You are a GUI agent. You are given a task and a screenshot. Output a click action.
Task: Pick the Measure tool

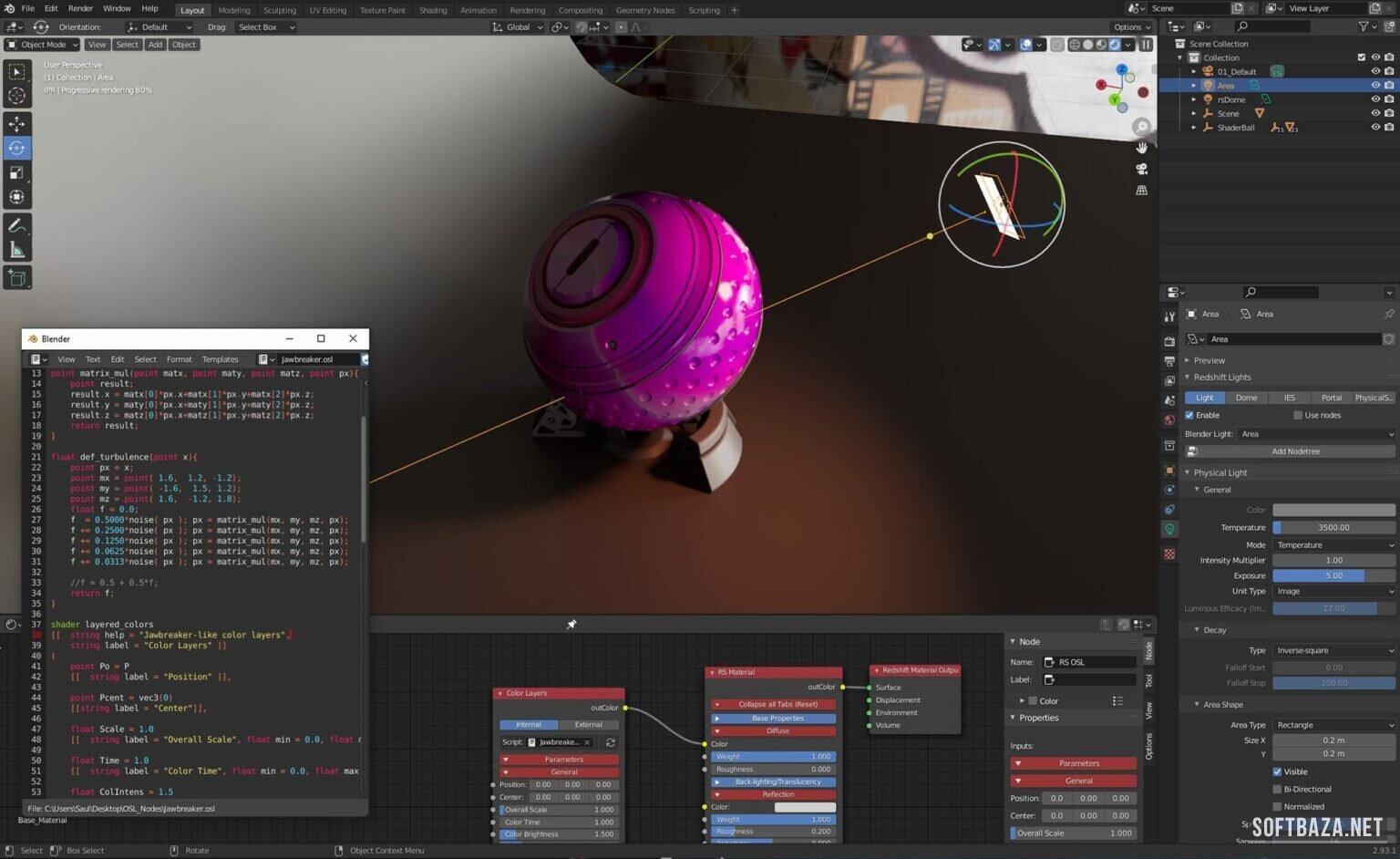tap(17, 250)
